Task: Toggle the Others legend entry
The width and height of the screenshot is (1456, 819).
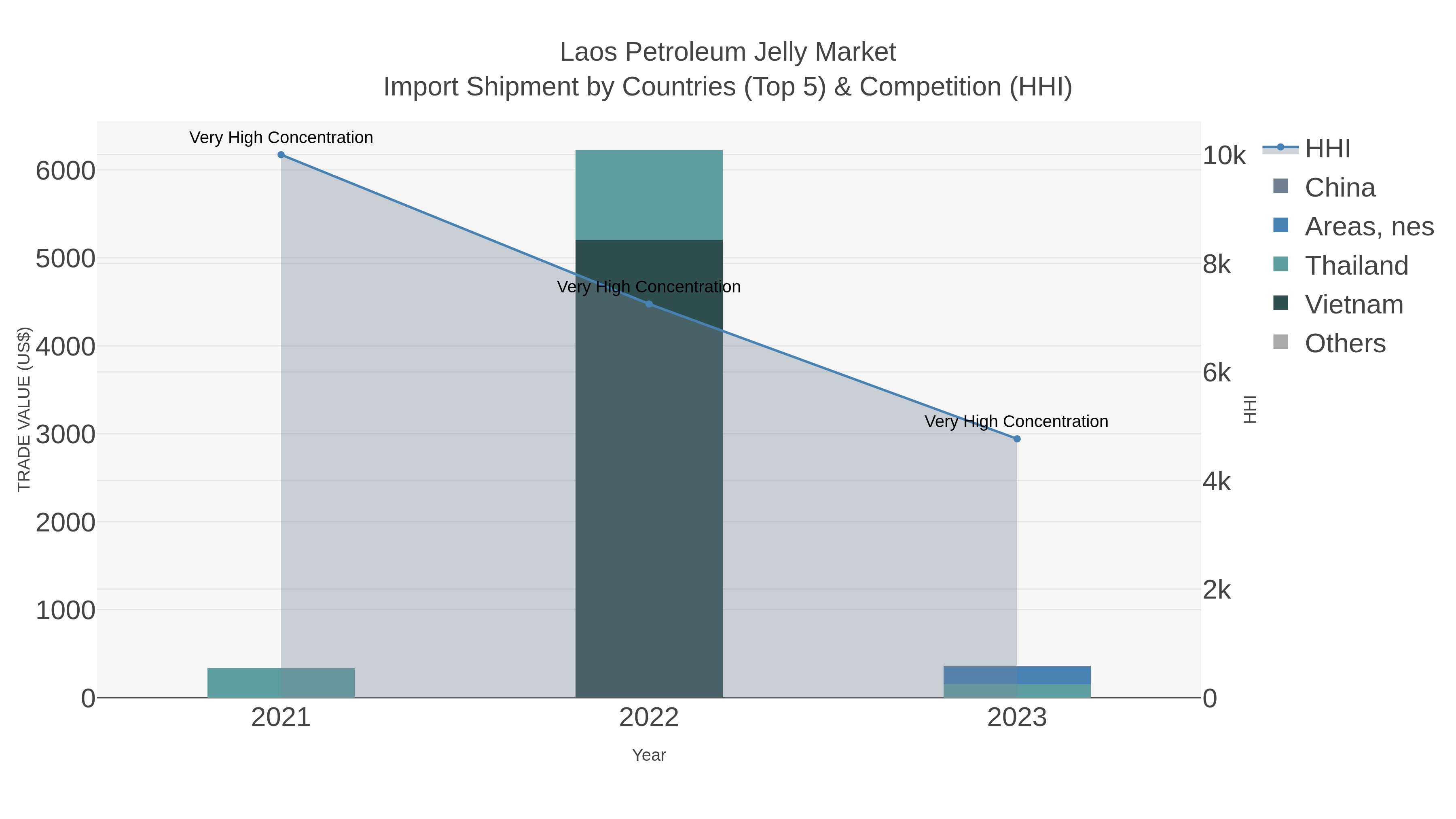Action: [x=1329, y=344]
